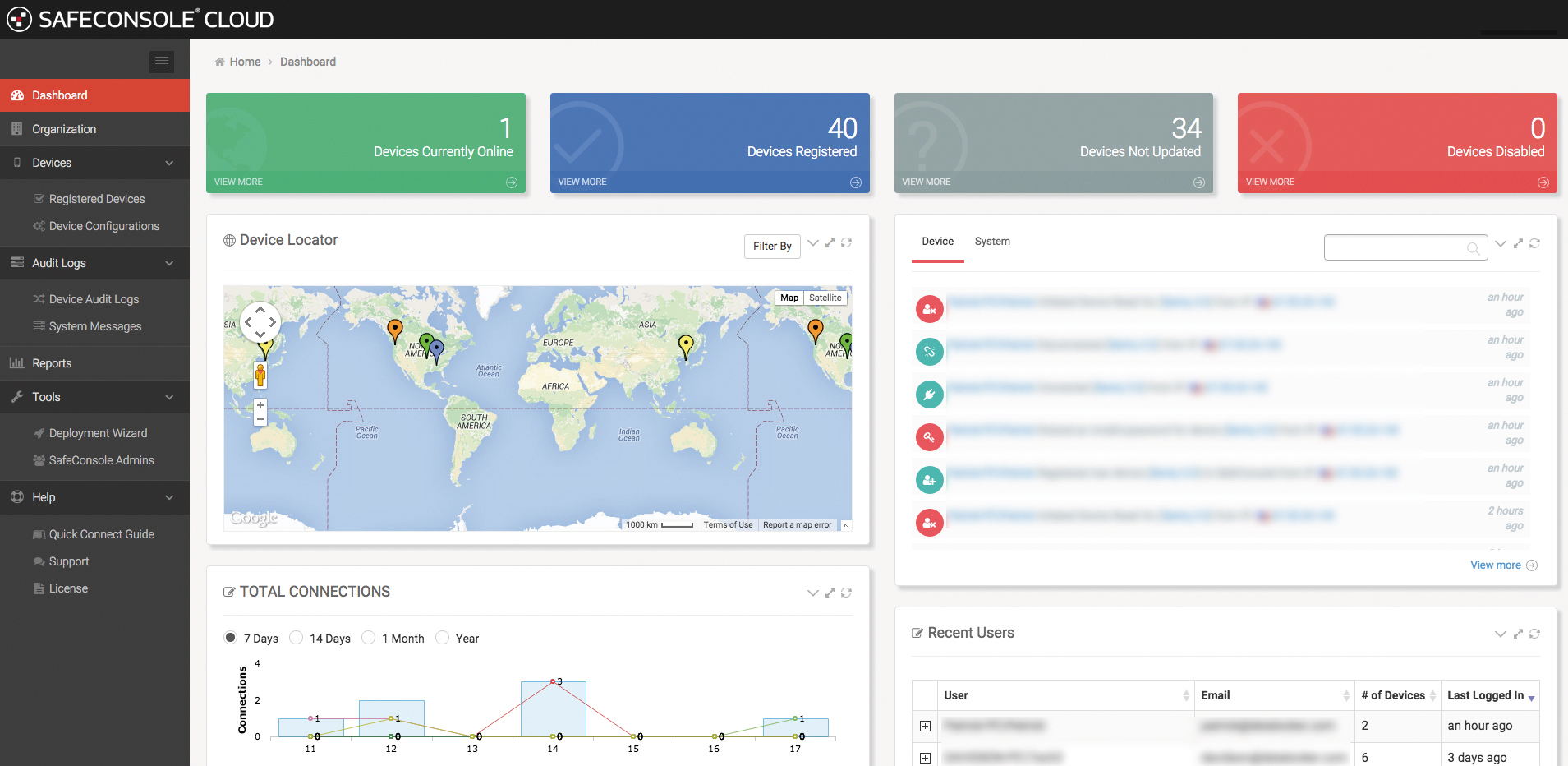Launch the Deployment Wizard
Screen dimensions: 1568x766
(x=98, y=433)
